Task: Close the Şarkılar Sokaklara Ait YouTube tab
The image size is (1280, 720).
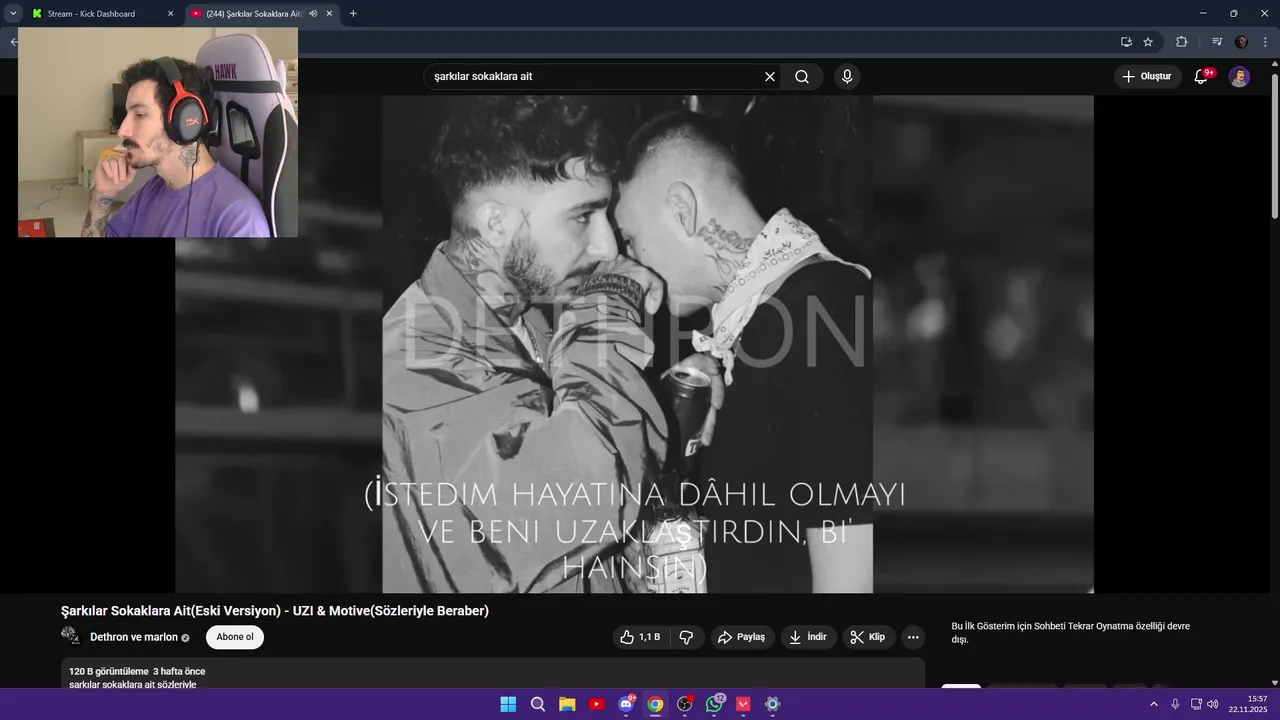Action: (x=329, y=14)
